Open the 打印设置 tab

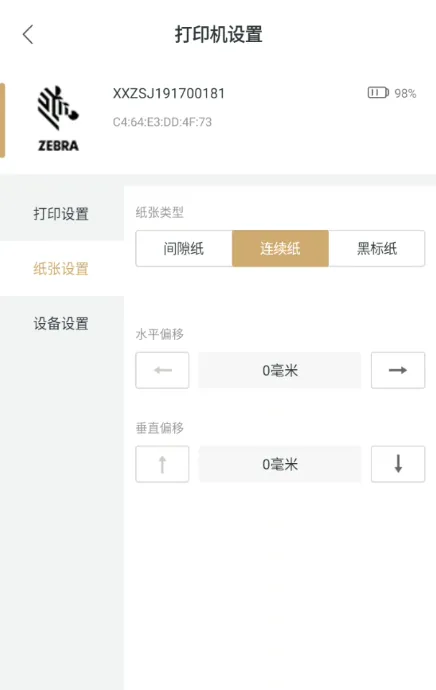pyautogui.click(x=62, y=213)
